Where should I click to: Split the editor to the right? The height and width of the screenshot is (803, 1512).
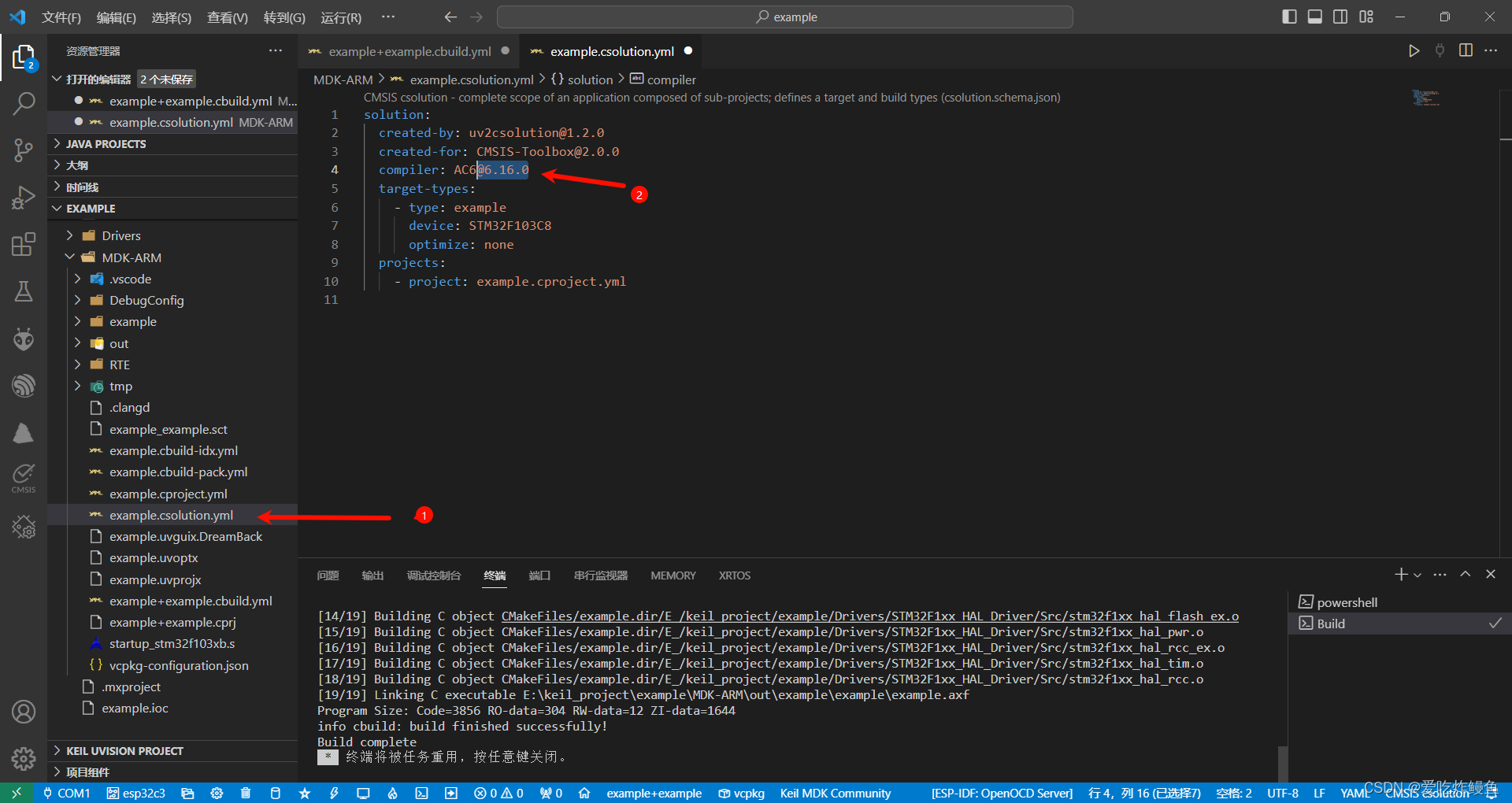click(1466, 50)
